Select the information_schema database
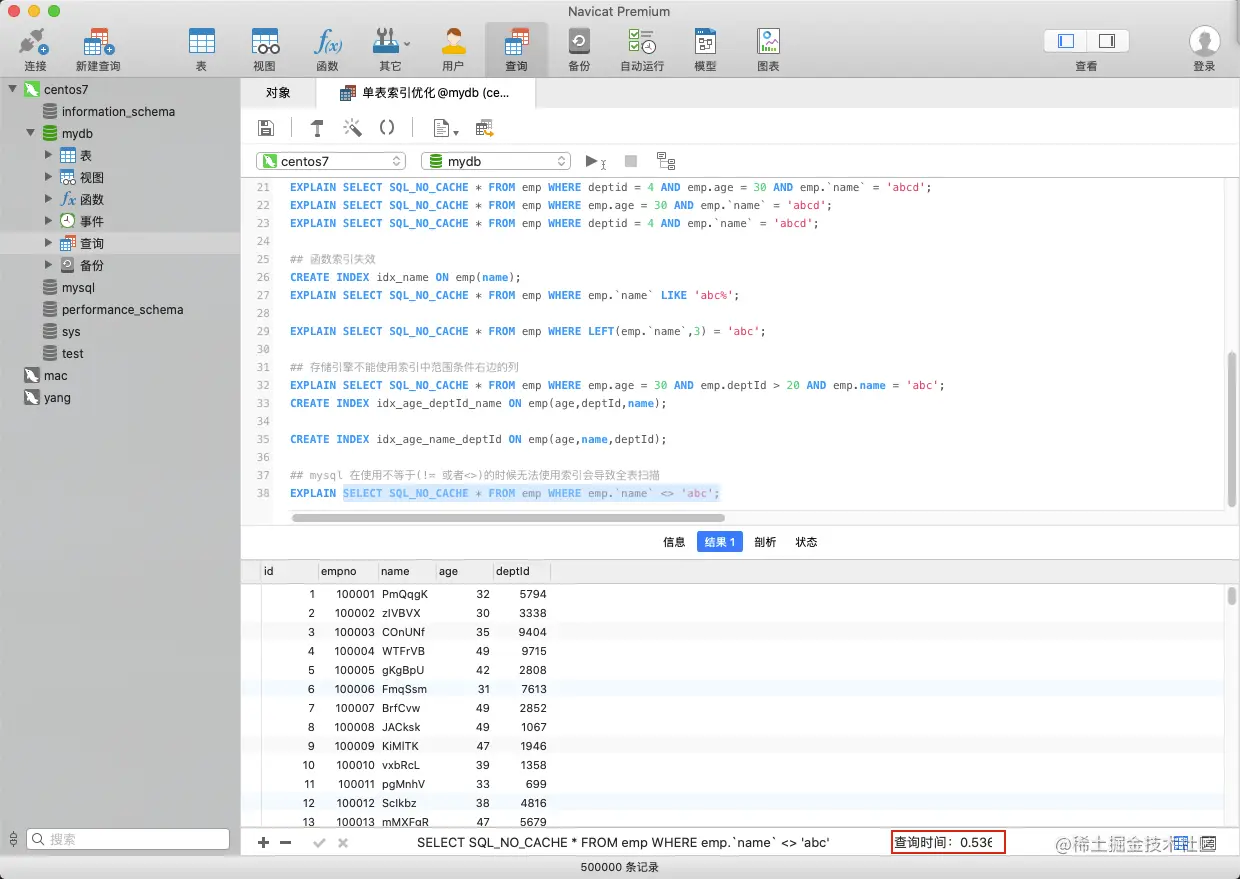Screen dimensions: 1240x879 pos(120,111)
